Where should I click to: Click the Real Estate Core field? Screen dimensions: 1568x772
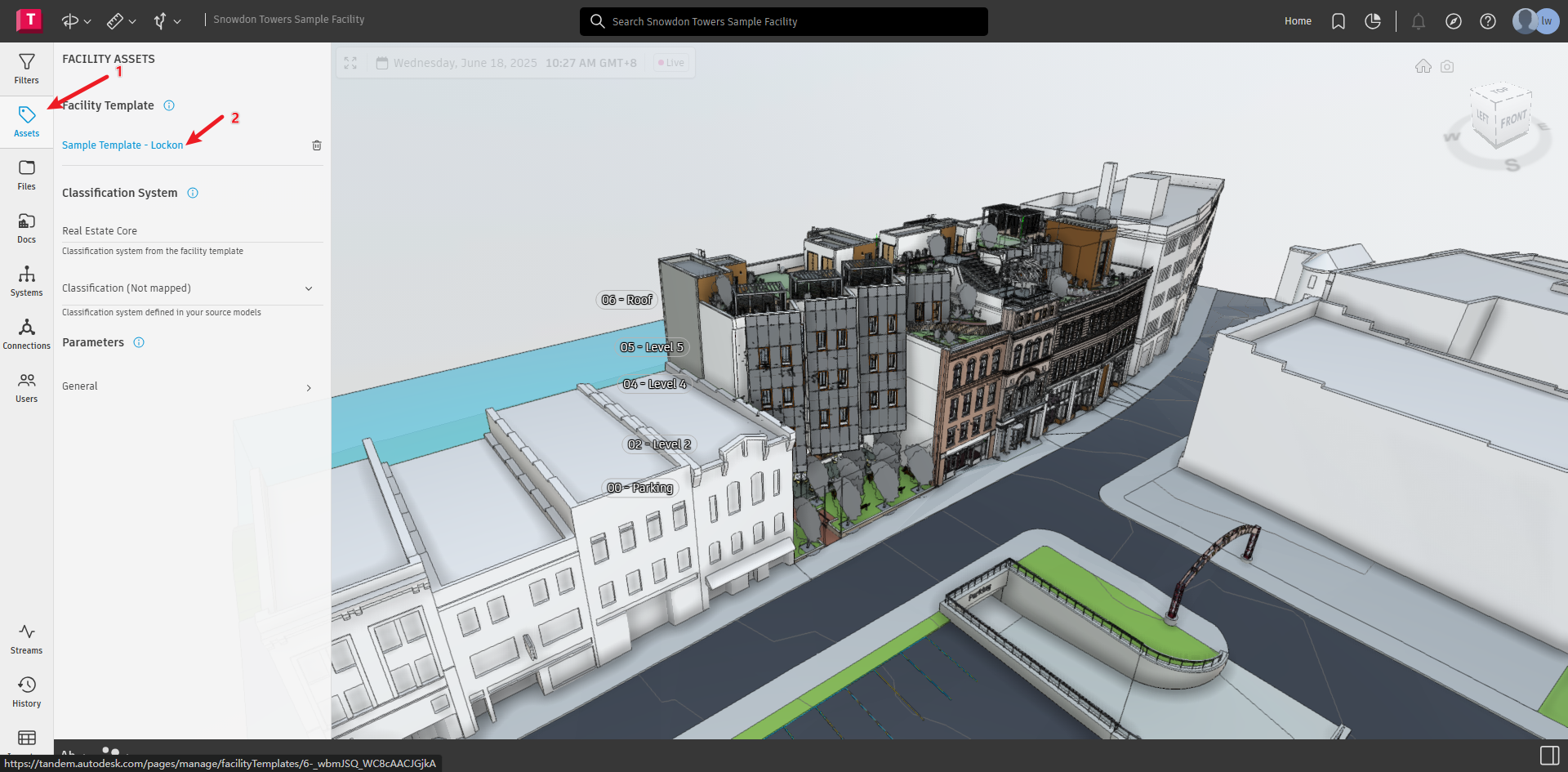pyautogui.click(x=192, y=231)
